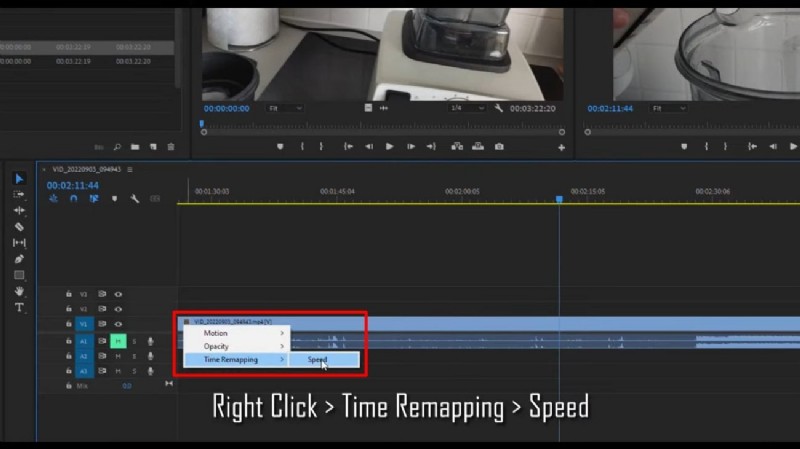Select the Track Select Forward tool
Image resolution: width=800 pixels, height=449 pixels.
pyautogui.click(x=19, y=194)
